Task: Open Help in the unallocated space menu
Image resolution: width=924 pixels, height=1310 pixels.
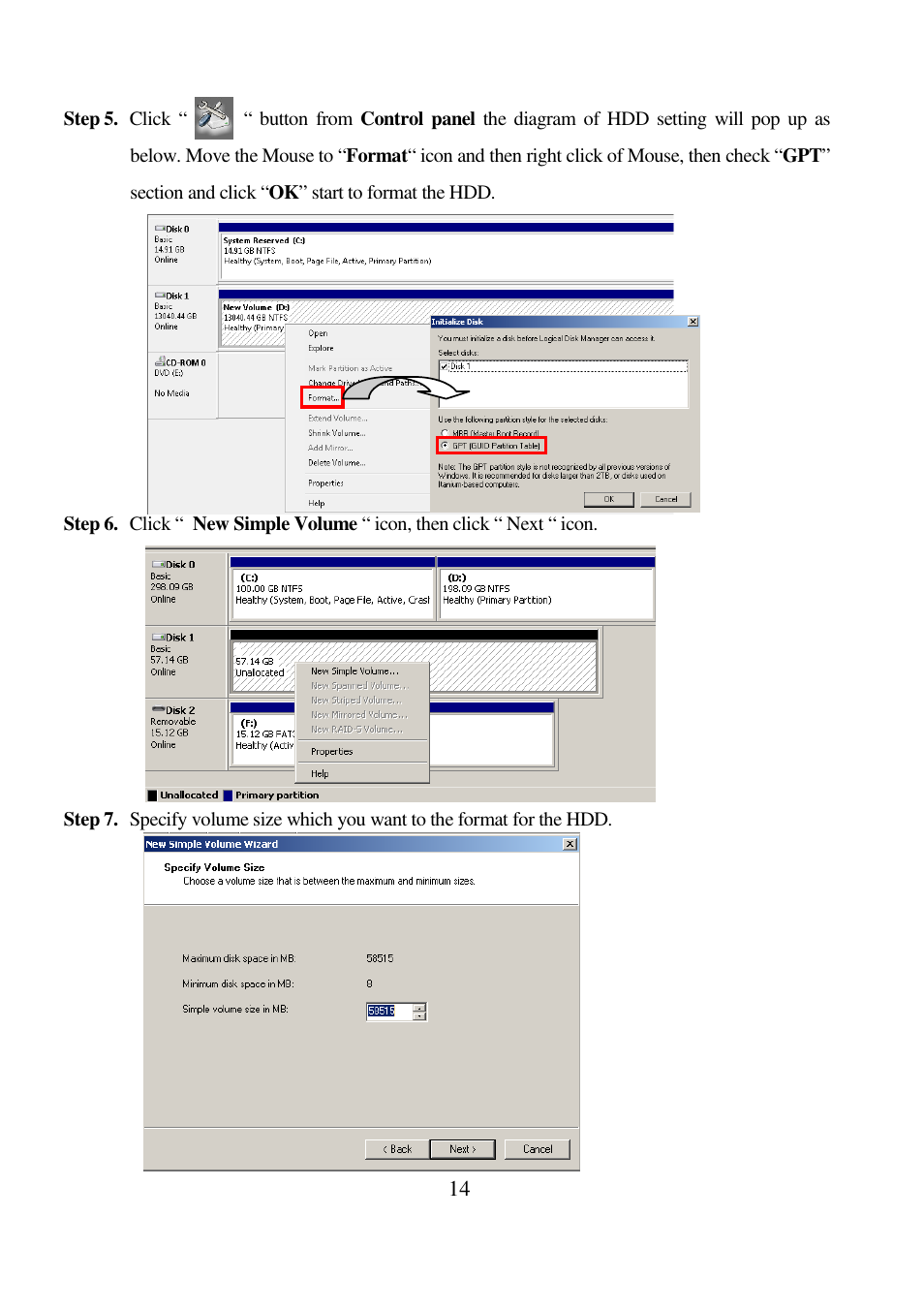Action: tap(320, 773)
